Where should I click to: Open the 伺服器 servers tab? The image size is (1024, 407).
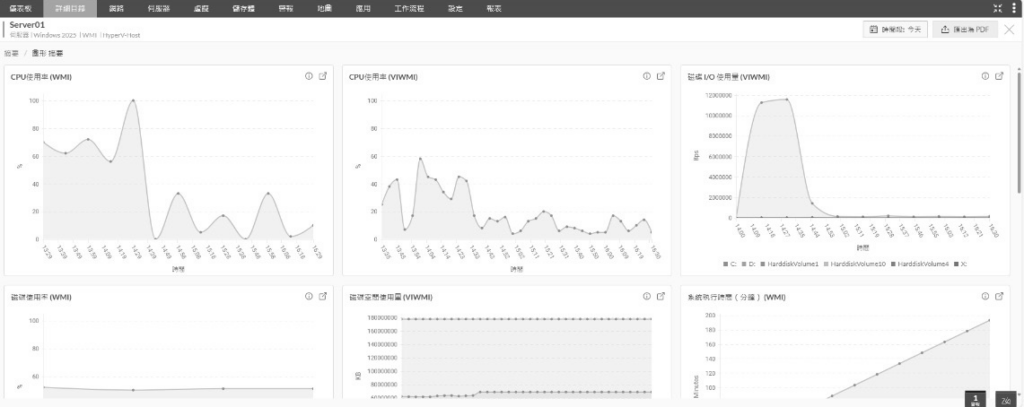[159, 8]
